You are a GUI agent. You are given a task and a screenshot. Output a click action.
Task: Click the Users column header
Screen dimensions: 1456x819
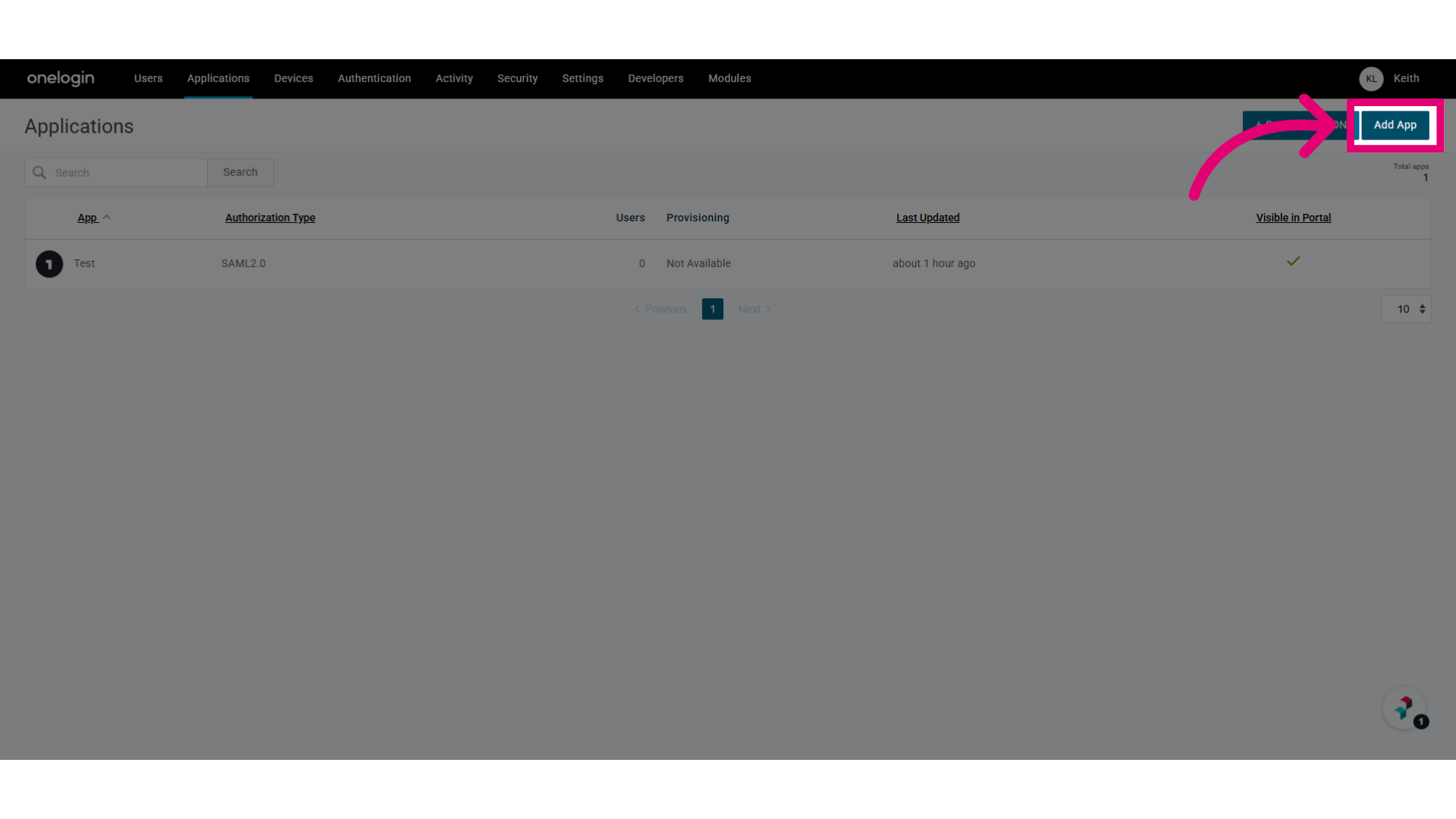(x=630, y=218)
